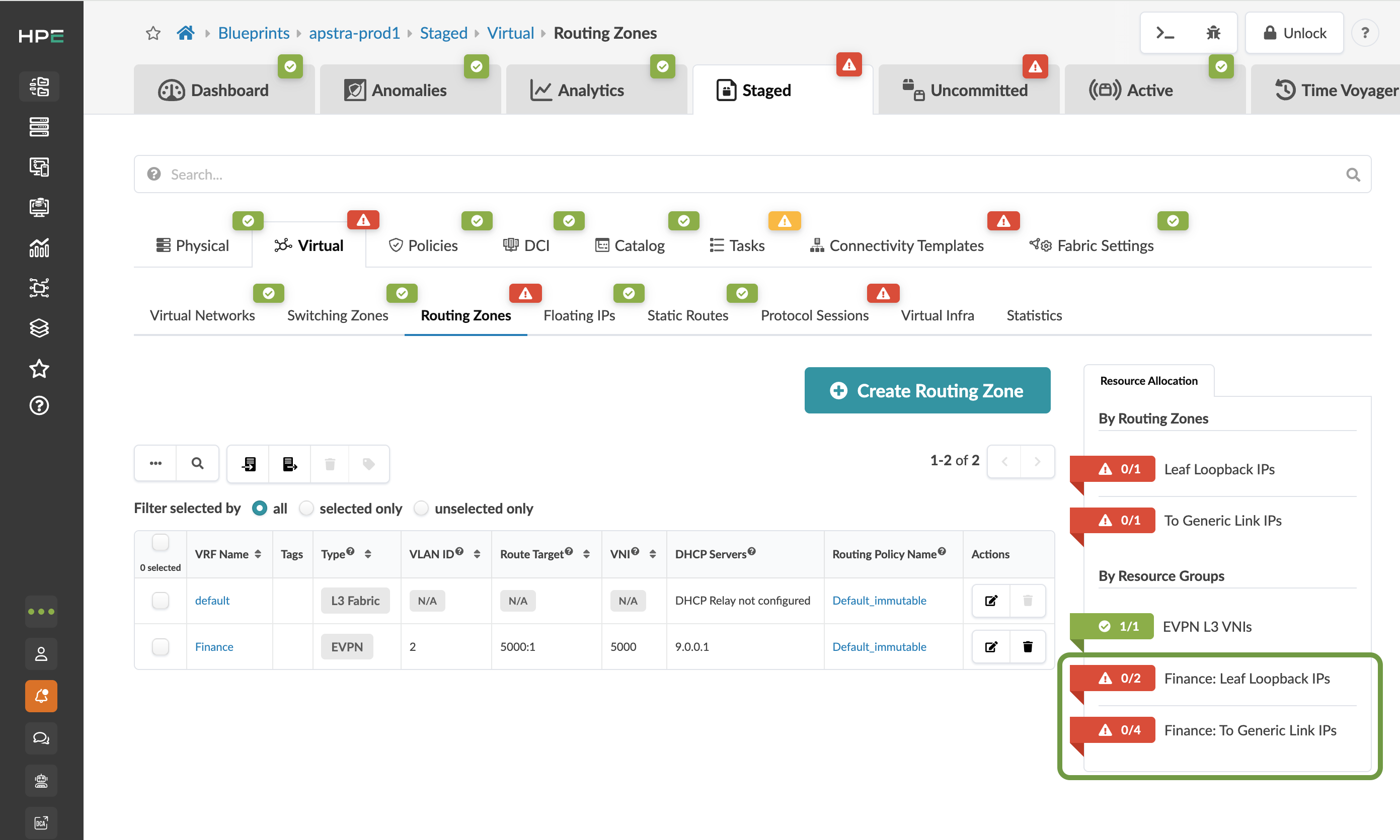Click the export routing zones icon
The height and width of the screenshot is (840, 1400).
pos(289,464)
